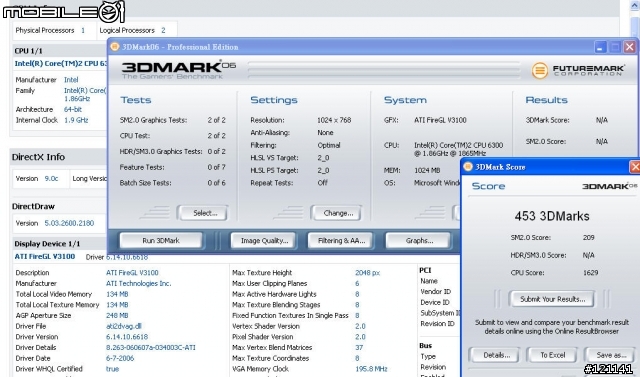Viewport: 640px width, 377px height.
Task: Click VGA Memory Clock 195.8 MHz
Action: 371,369
